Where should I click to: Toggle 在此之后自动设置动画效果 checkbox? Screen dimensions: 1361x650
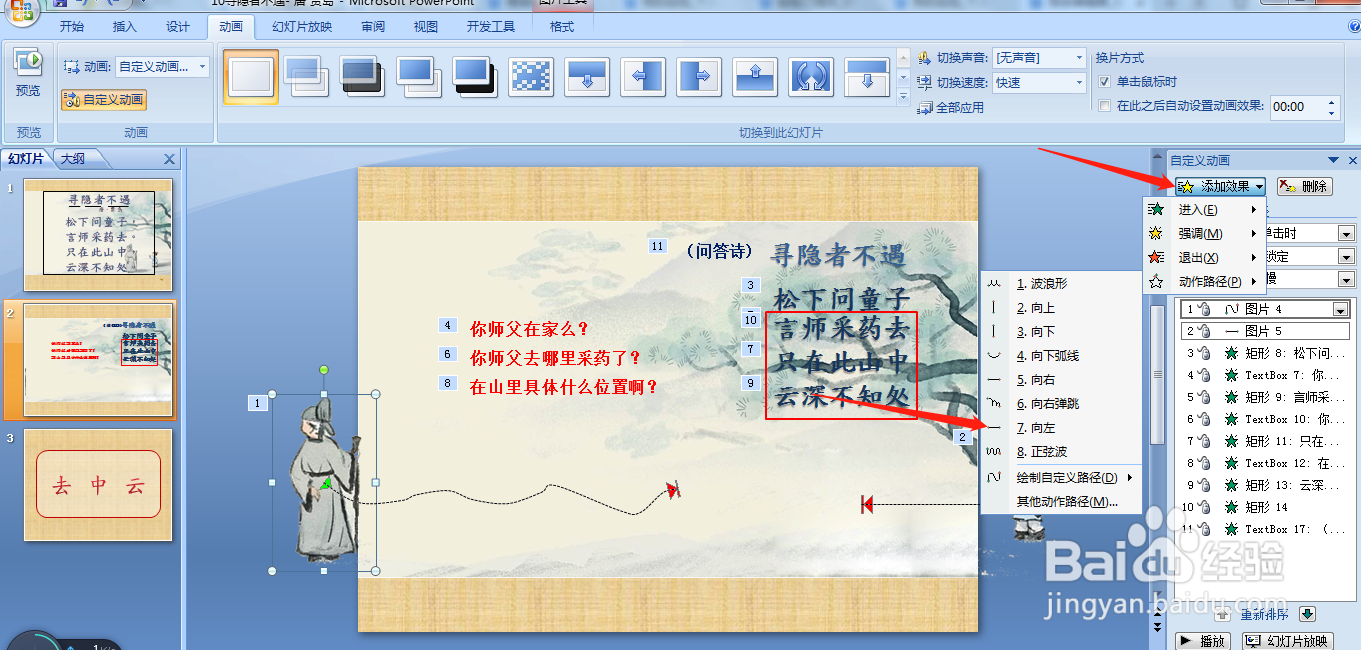[1105, 106]
